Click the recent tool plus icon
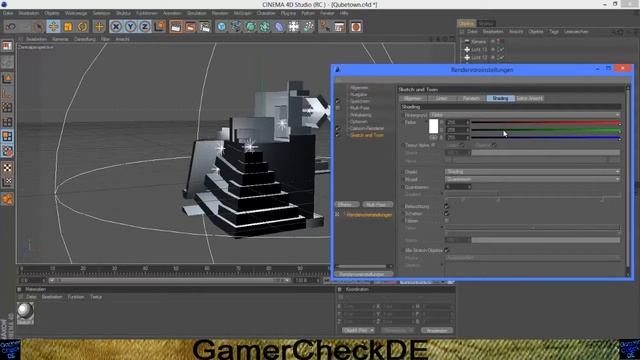Viewport: 640px width, 360px height. coord(99,27)
